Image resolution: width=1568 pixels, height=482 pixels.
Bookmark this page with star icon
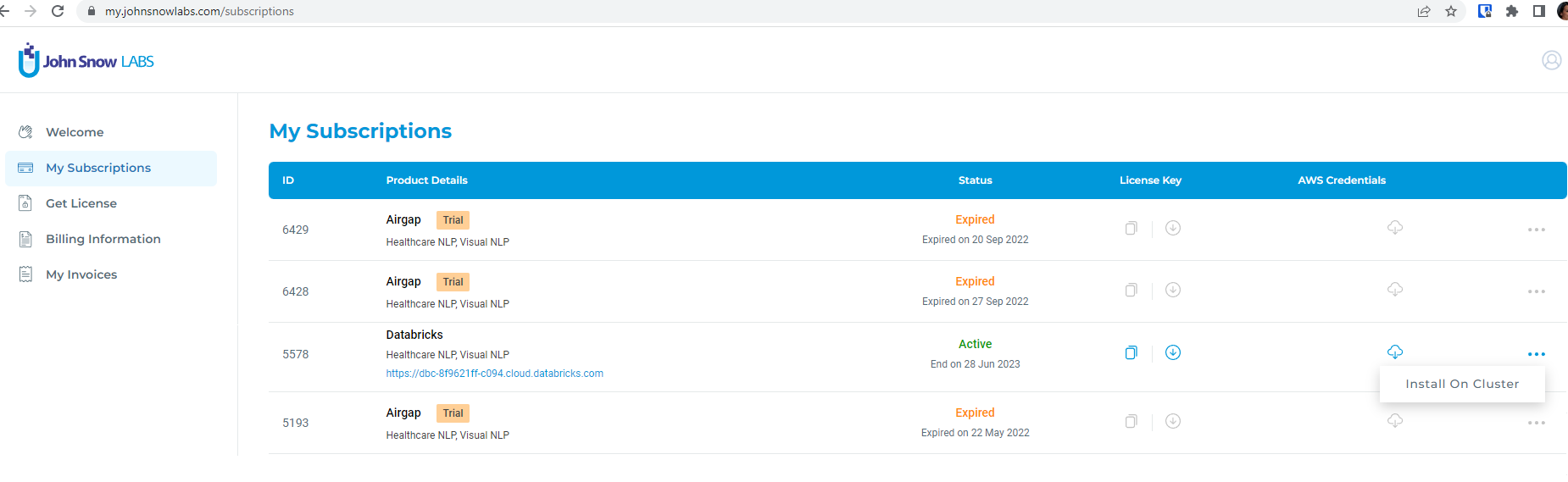pos(1451,11)
